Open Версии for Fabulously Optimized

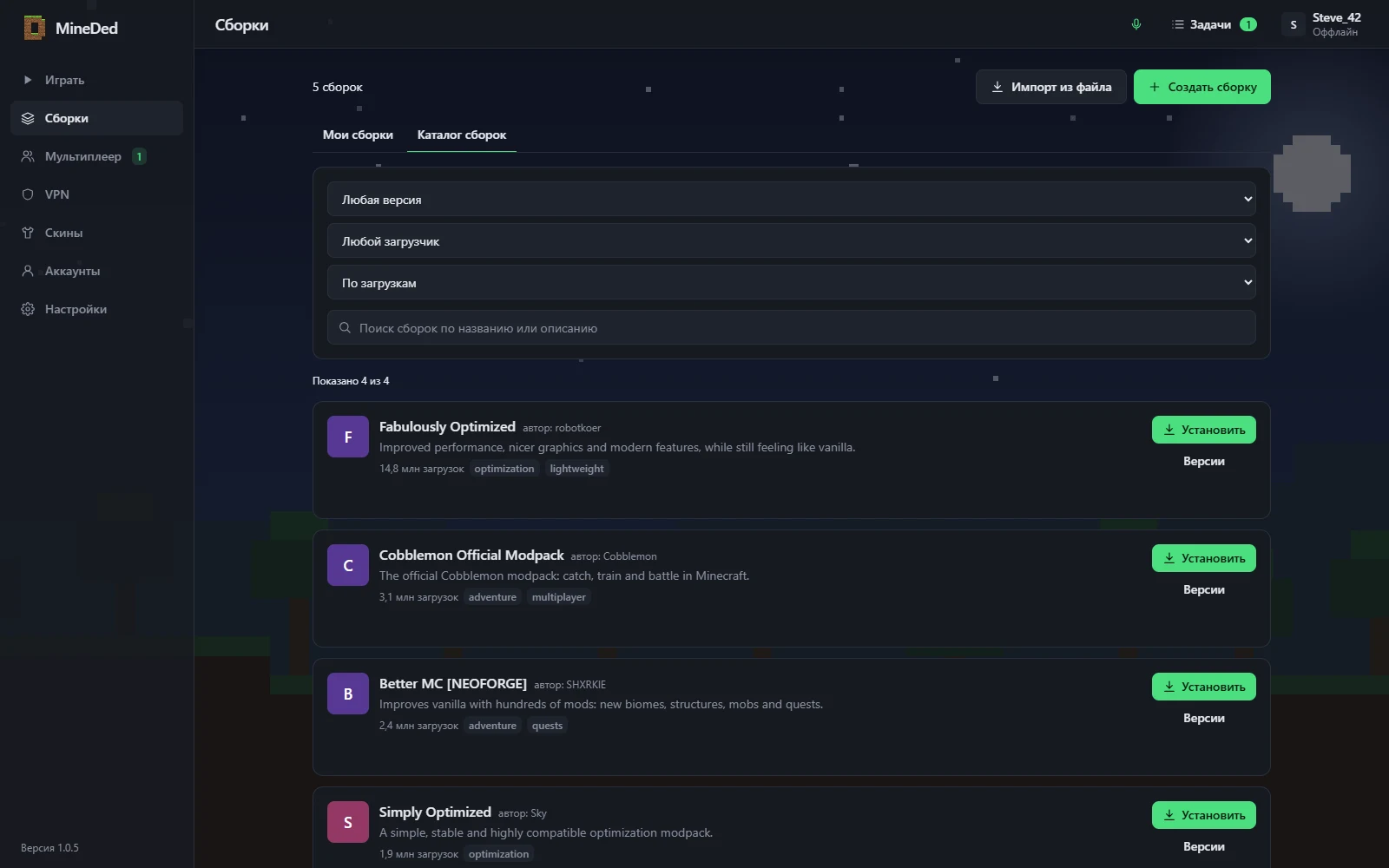pos(1204,461)
